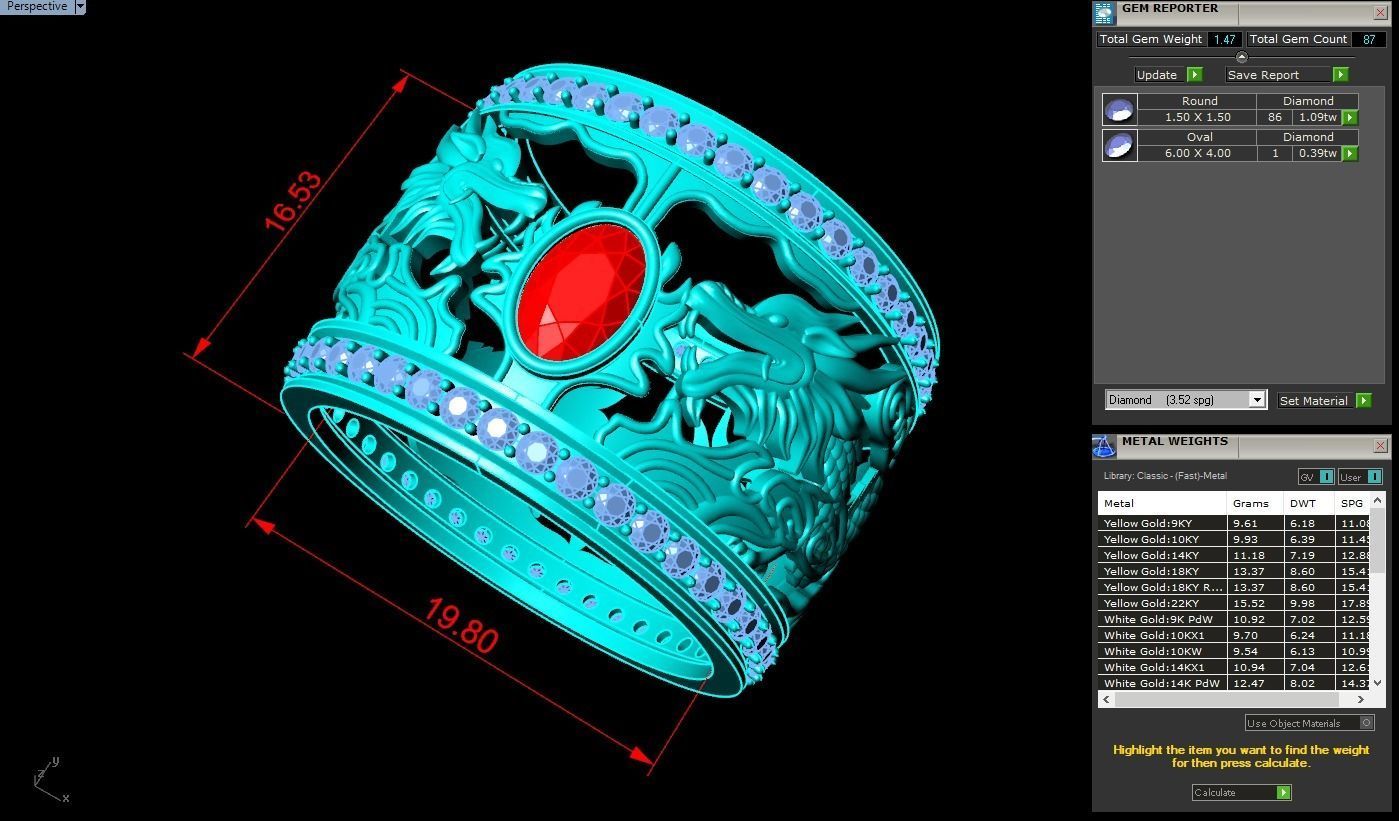This screenshot has height=821, width=1399.
Task: Click the Perspective viewport title label
Action: [x=37, y=6]
